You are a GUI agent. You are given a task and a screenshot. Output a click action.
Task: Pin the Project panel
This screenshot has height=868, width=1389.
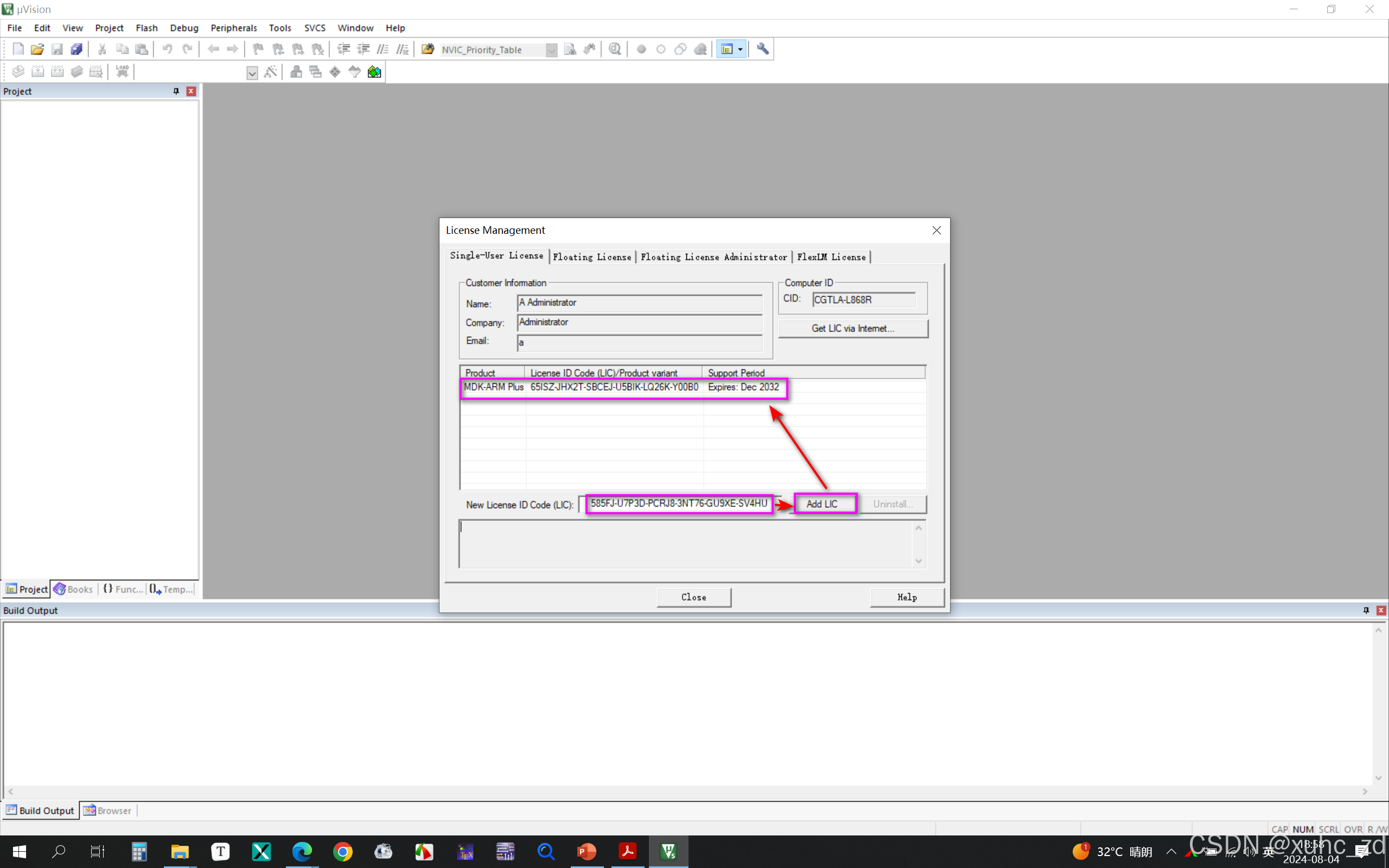[x=176, y=91]
